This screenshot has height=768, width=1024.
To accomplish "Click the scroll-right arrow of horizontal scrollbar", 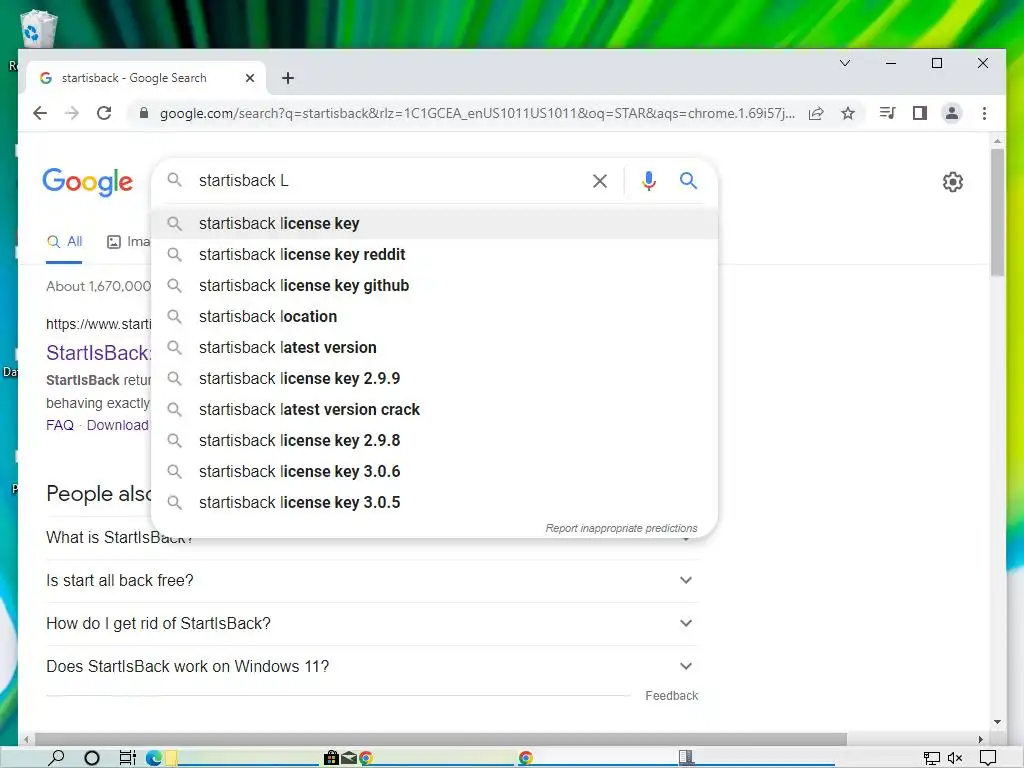I will [980, 739].
